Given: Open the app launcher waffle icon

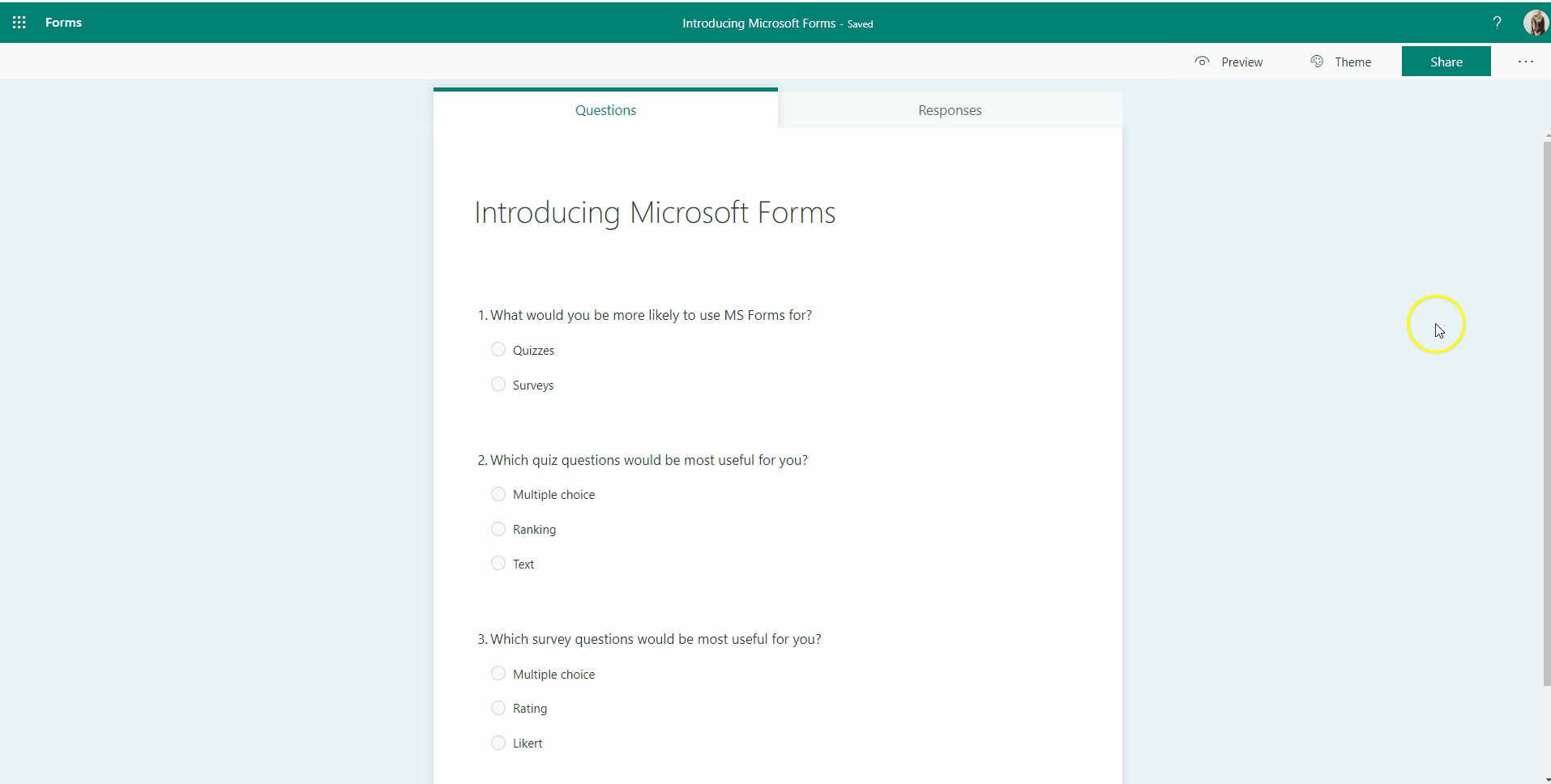Looking at the screenshot, I should 19,23.
